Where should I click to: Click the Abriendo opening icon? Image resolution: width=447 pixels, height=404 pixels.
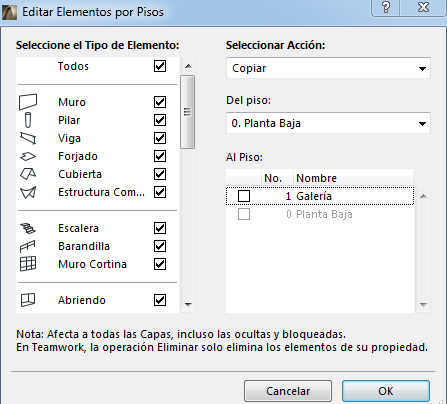(x=28, y=300)
